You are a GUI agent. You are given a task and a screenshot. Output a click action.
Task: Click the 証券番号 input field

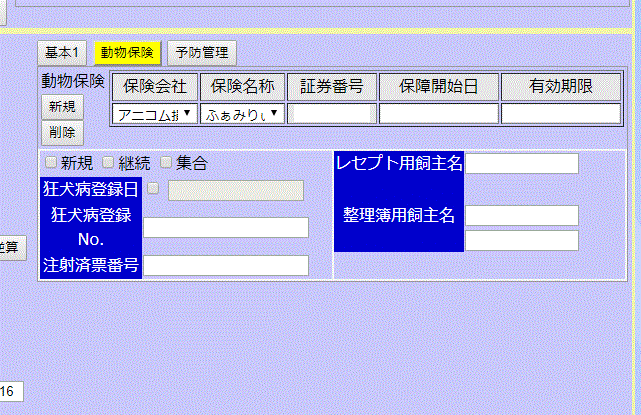click(332, 114)
